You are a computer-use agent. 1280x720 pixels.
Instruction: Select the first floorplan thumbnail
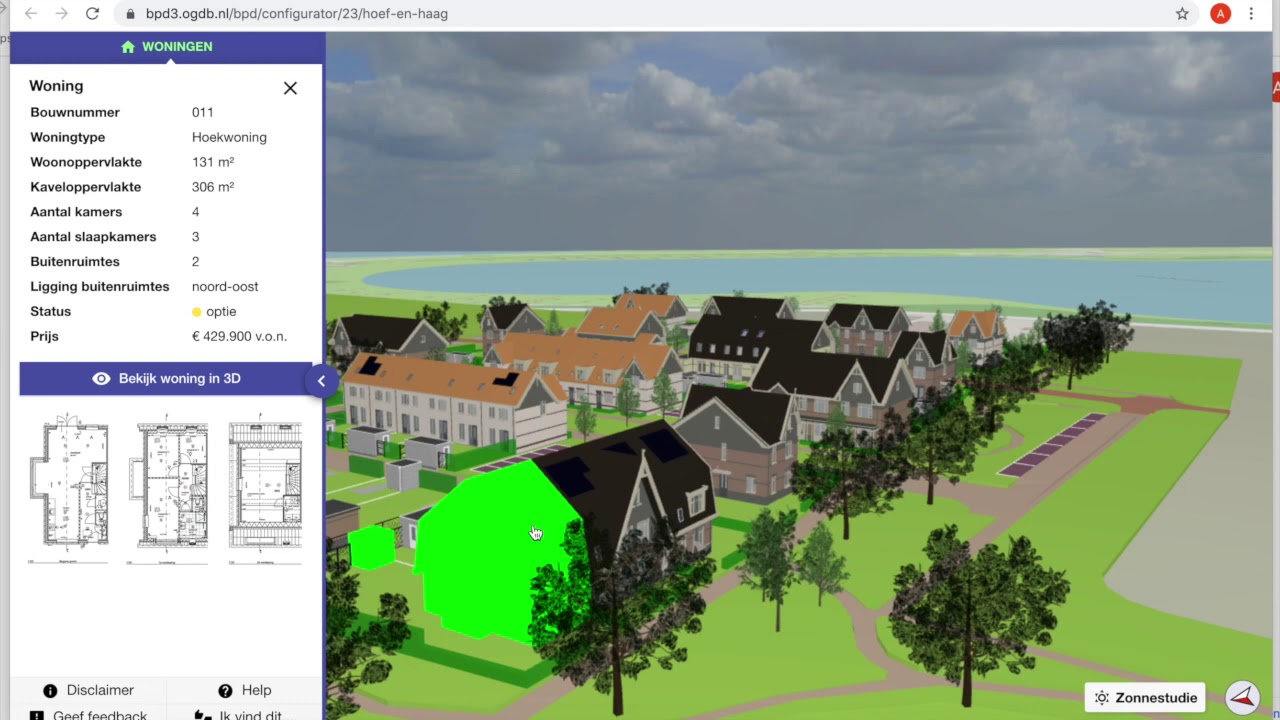coord(69,485)
